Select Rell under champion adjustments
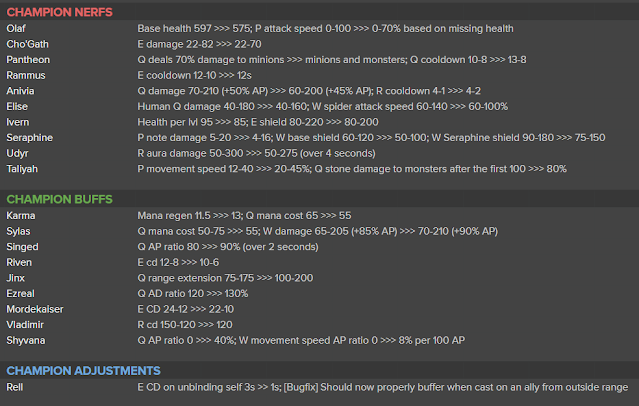Image resolution: width=639 pixels, height=406 pixels. pos(15,387)
